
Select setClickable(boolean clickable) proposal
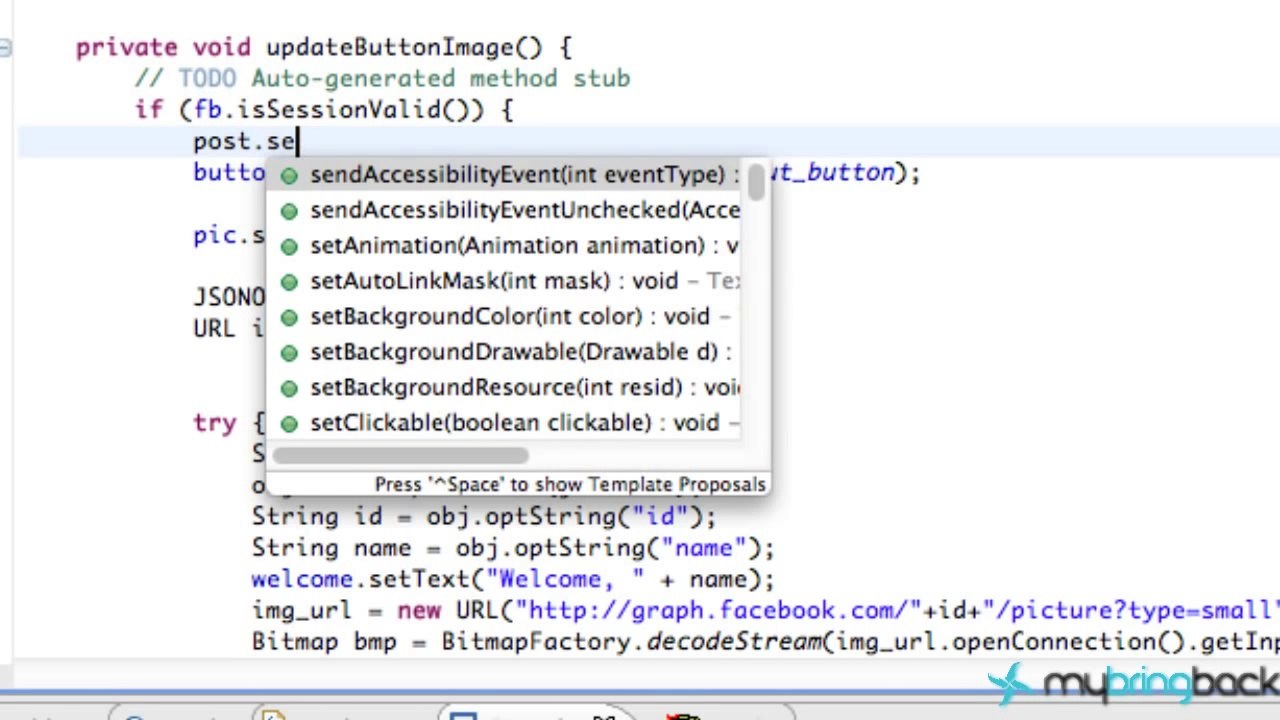pos(505,423)
